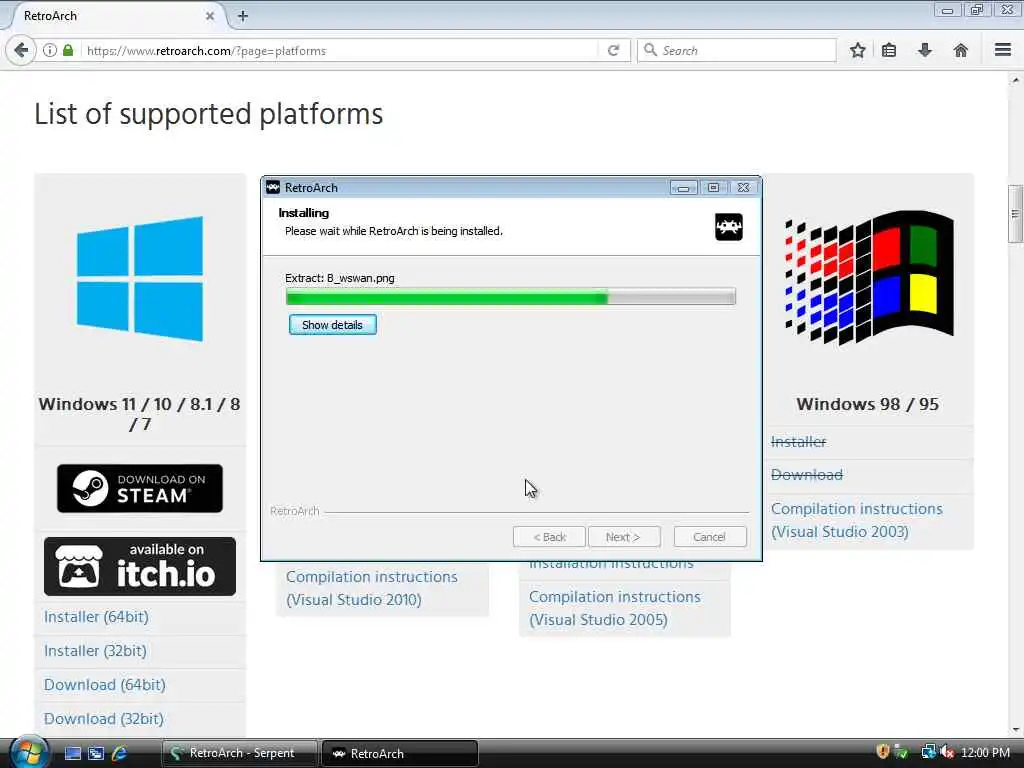1024x768 pixels.
Task: Open a new browser tab
Action: click(243, 16)
